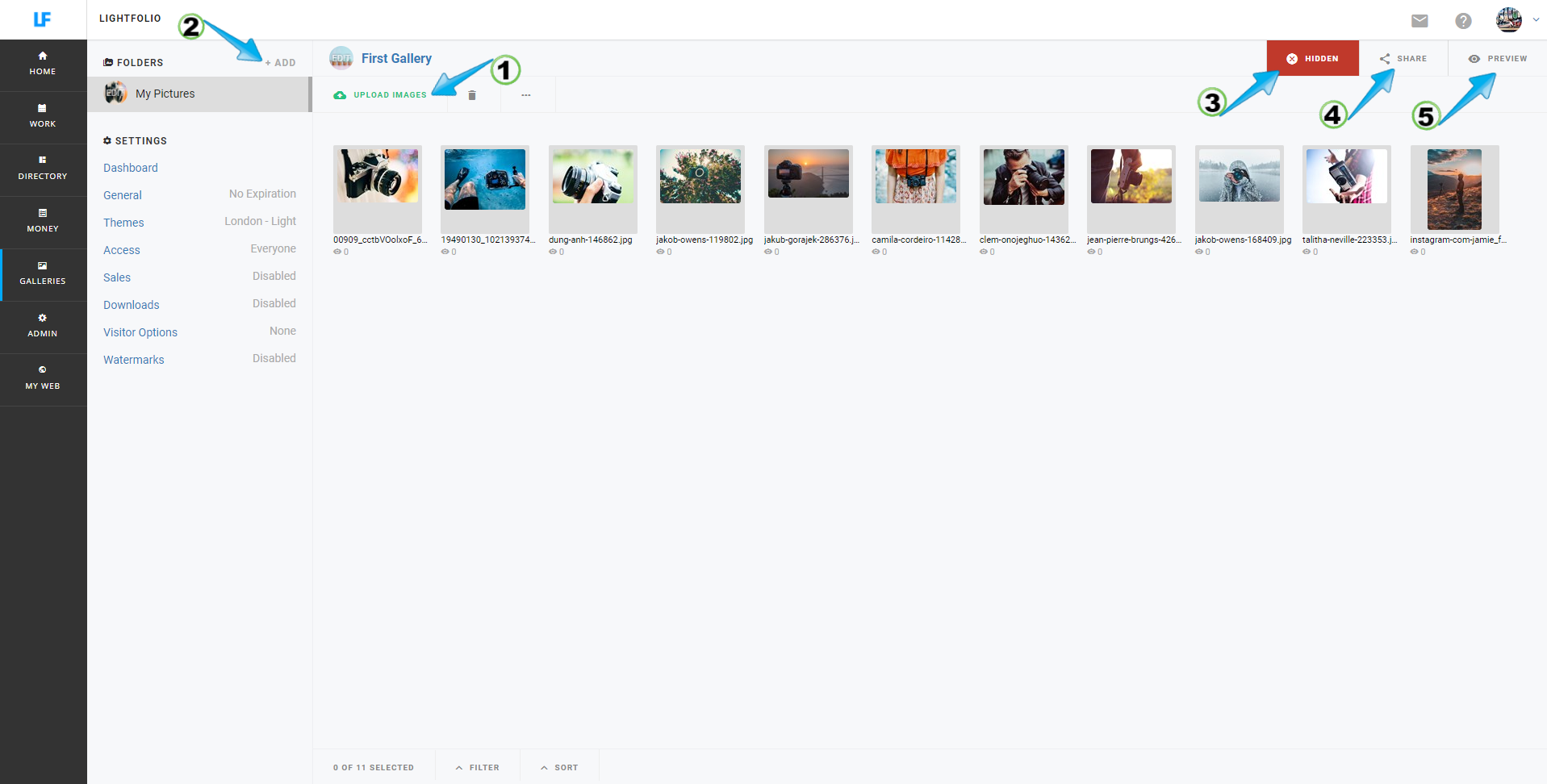Click the Folders section header
Viewport: 1547px width, 784px height.
point(133,63)
